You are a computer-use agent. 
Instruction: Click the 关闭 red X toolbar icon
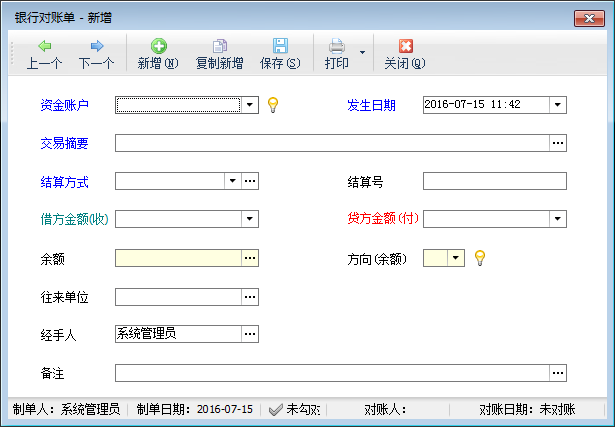[x=405, y=46]
